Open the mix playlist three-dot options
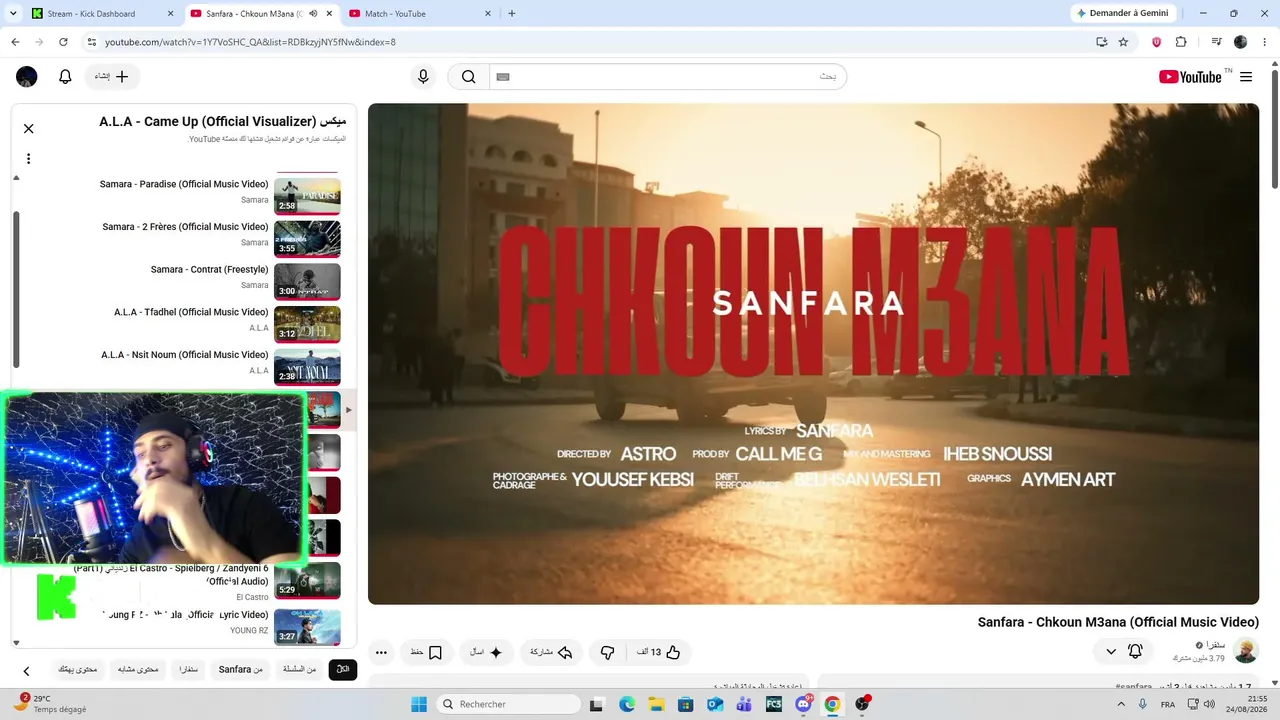The image size is (1280, 720). (29, 158)
